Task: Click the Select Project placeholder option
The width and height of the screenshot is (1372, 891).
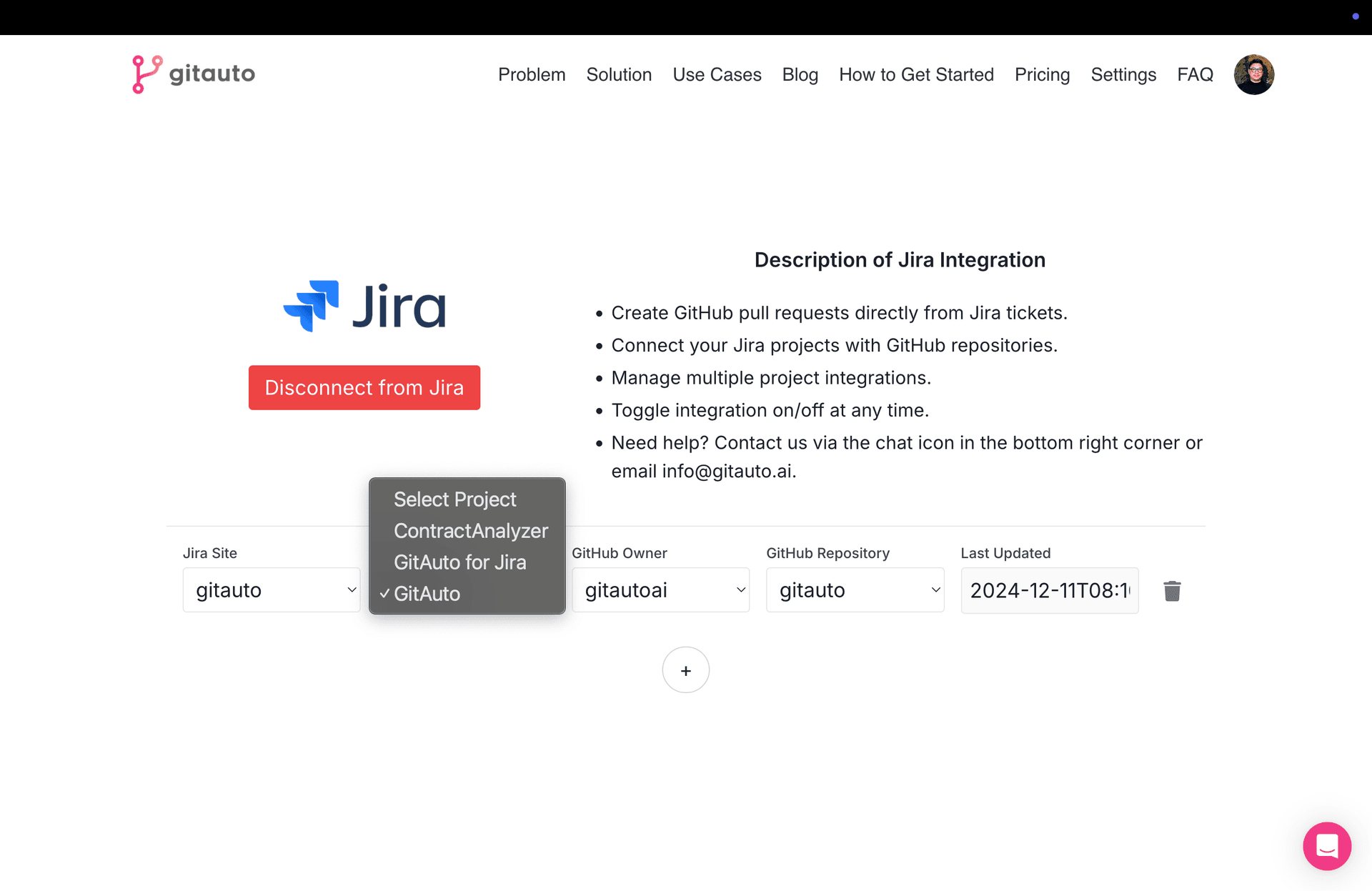Action: coord(455,499)
